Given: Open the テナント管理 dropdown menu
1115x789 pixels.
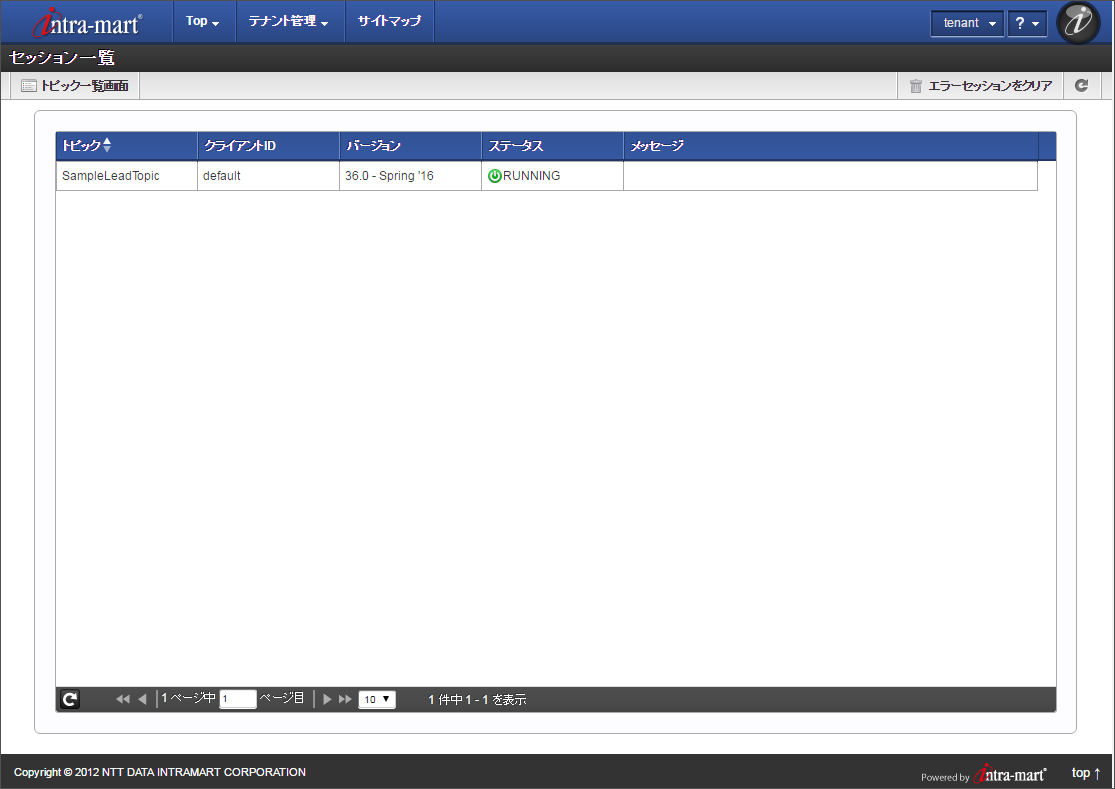Looking at the screenshot, I should click(x=289, y=21).
